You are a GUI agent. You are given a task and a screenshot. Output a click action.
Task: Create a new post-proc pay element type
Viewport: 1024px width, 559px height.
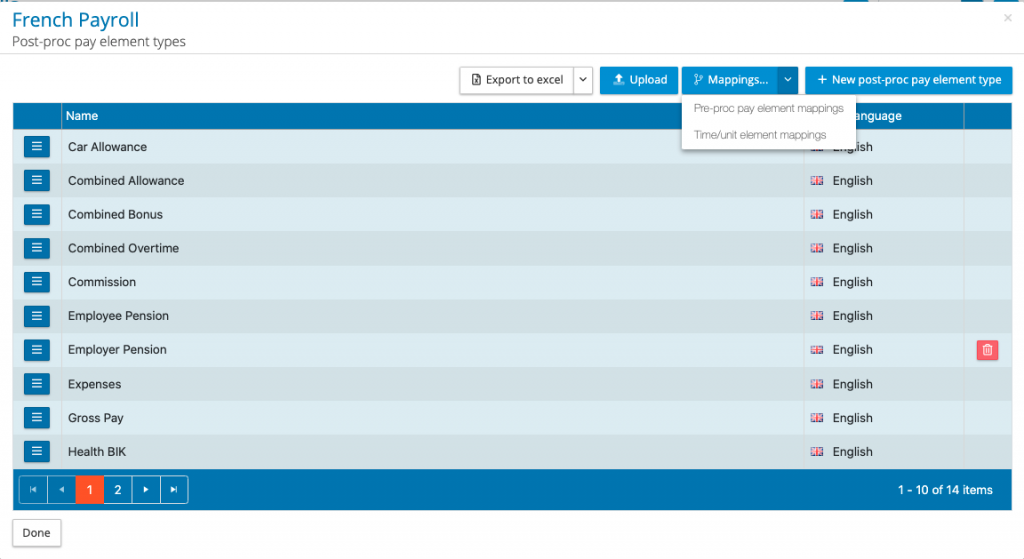[x=908, y=80]
